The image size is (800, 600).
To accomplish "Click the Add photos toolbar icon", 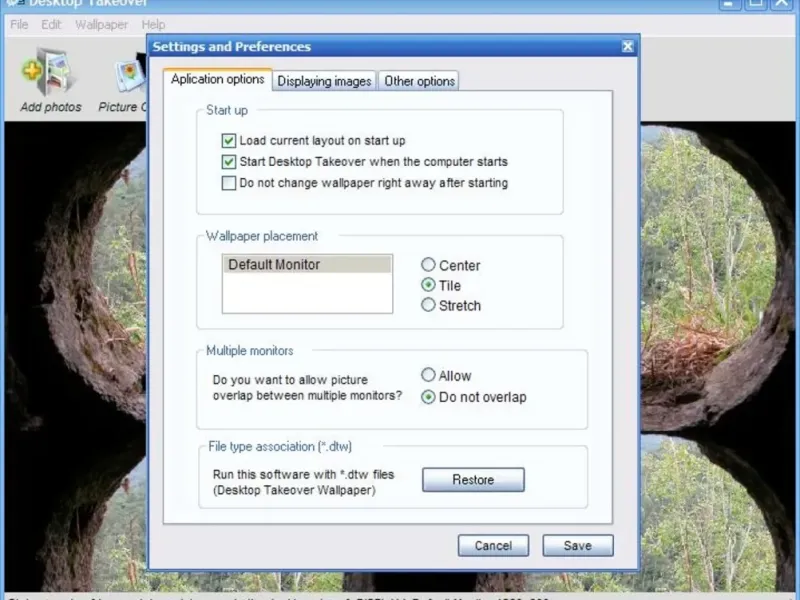I will click(x=50, y=79).
